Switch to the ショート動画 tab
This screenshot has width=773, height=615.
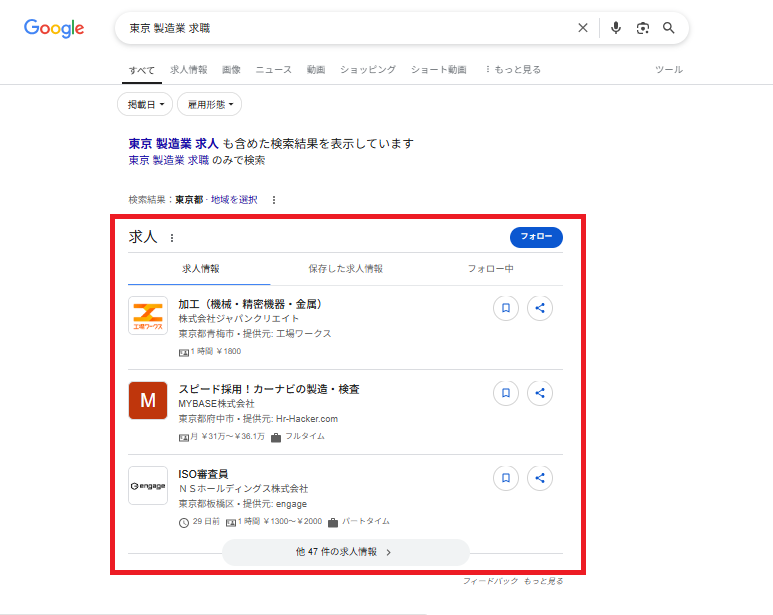[x=439, y=69]
